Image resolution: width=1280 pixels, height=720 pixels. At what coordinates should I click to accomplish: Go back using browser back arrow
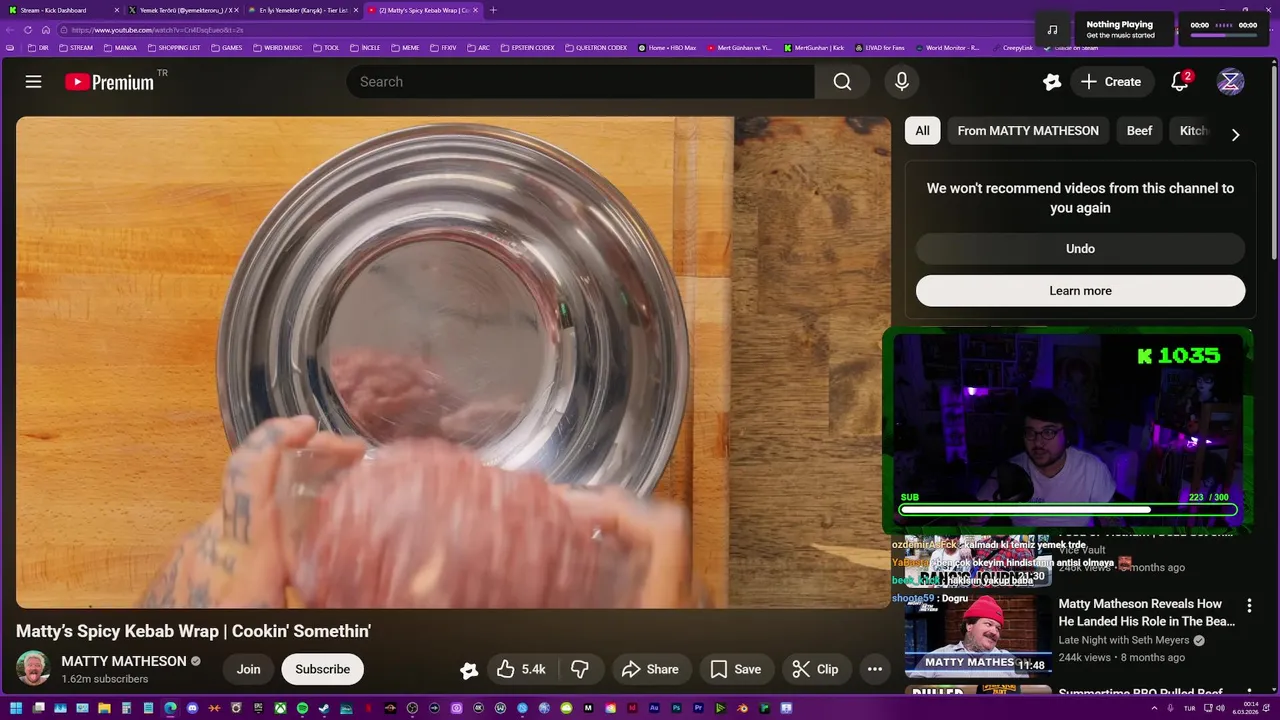pyautogui.click(x=11, y=30)
